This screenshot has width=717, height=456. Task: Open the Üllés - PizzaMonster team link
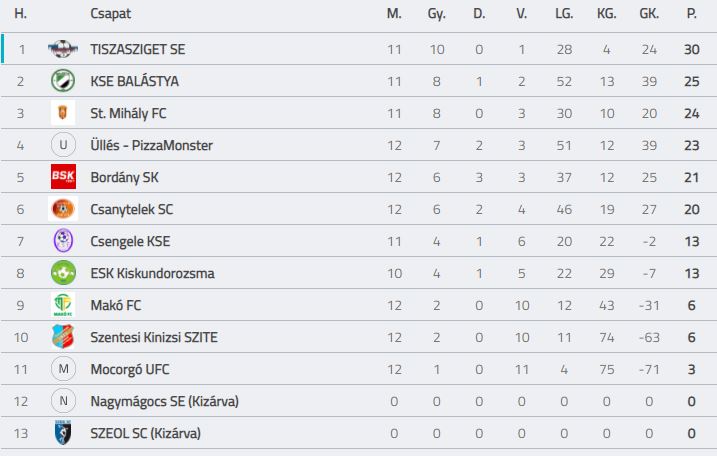coord(151,145)
